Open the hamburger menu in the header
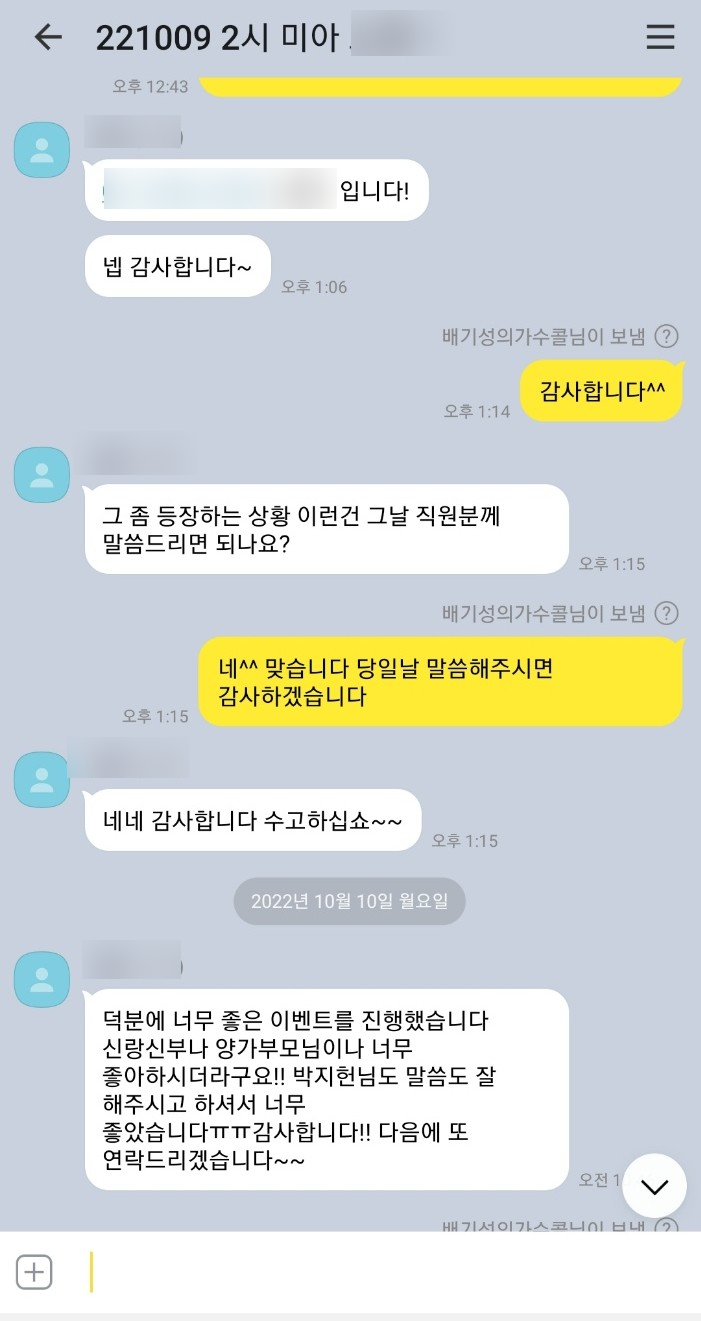The height and width of the screenshot is (1321, 701). coord(660,37)
